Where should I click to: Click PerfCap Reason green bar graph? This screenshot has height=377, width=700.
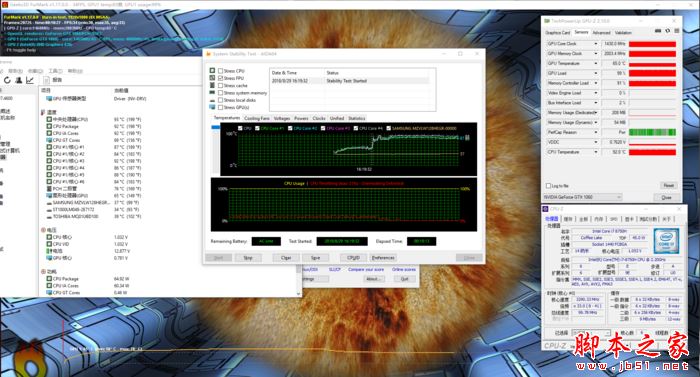pos(652,132)
